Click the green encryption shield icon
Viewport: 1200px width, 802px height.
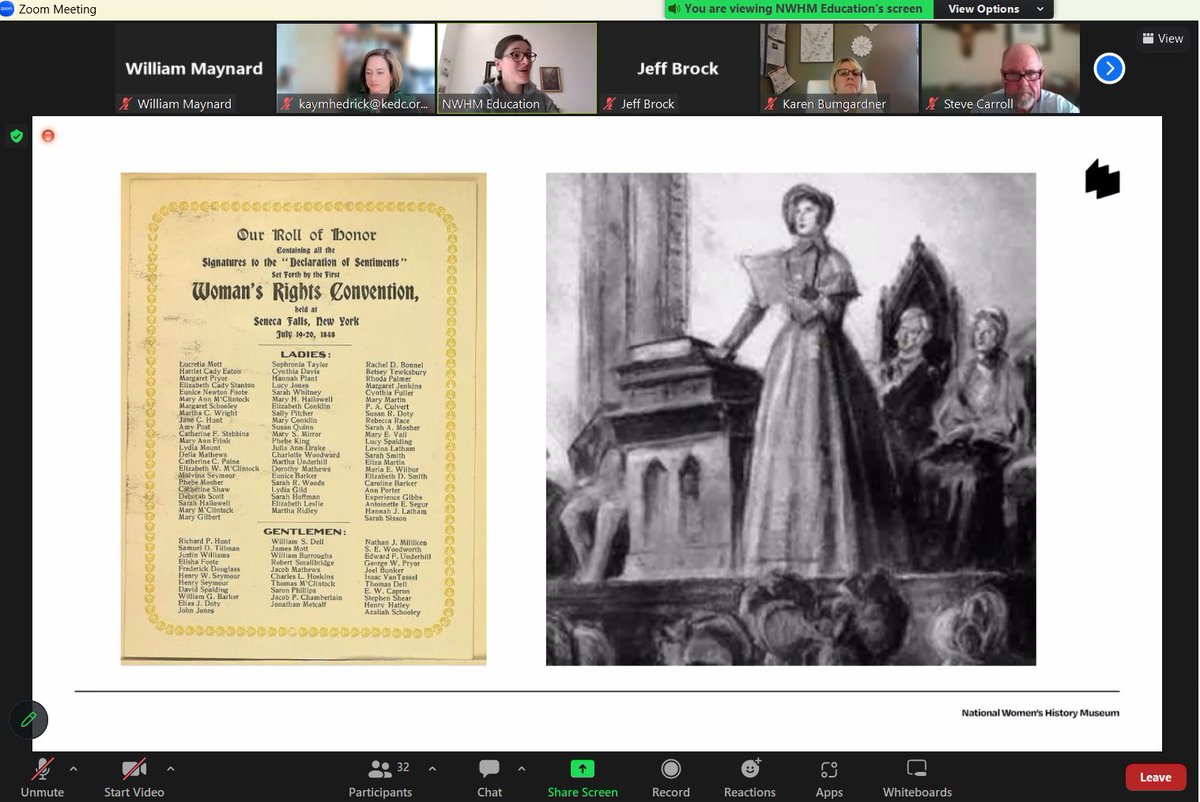(16, 135)
